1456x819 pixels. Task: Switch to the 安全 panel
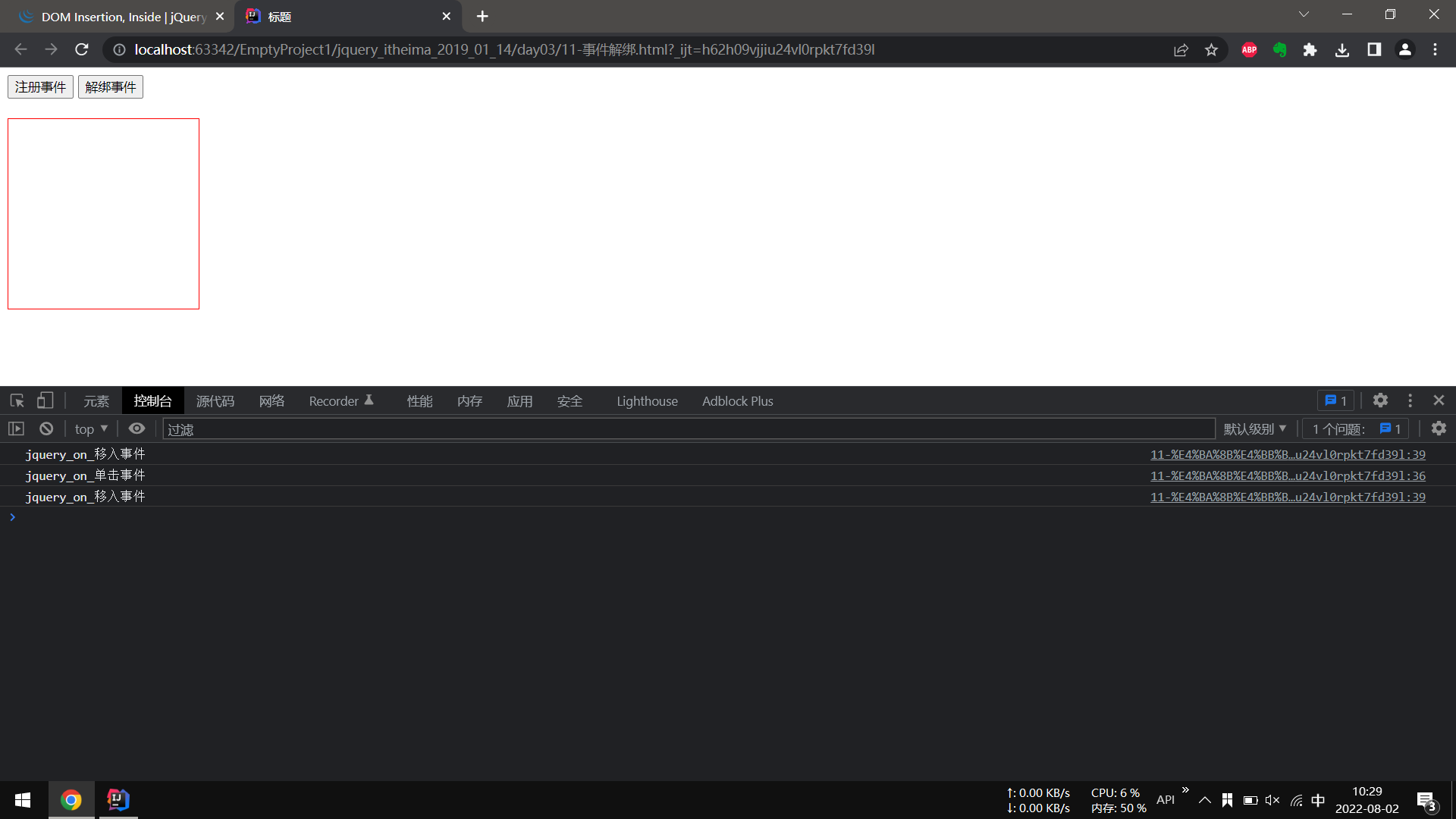570,401
